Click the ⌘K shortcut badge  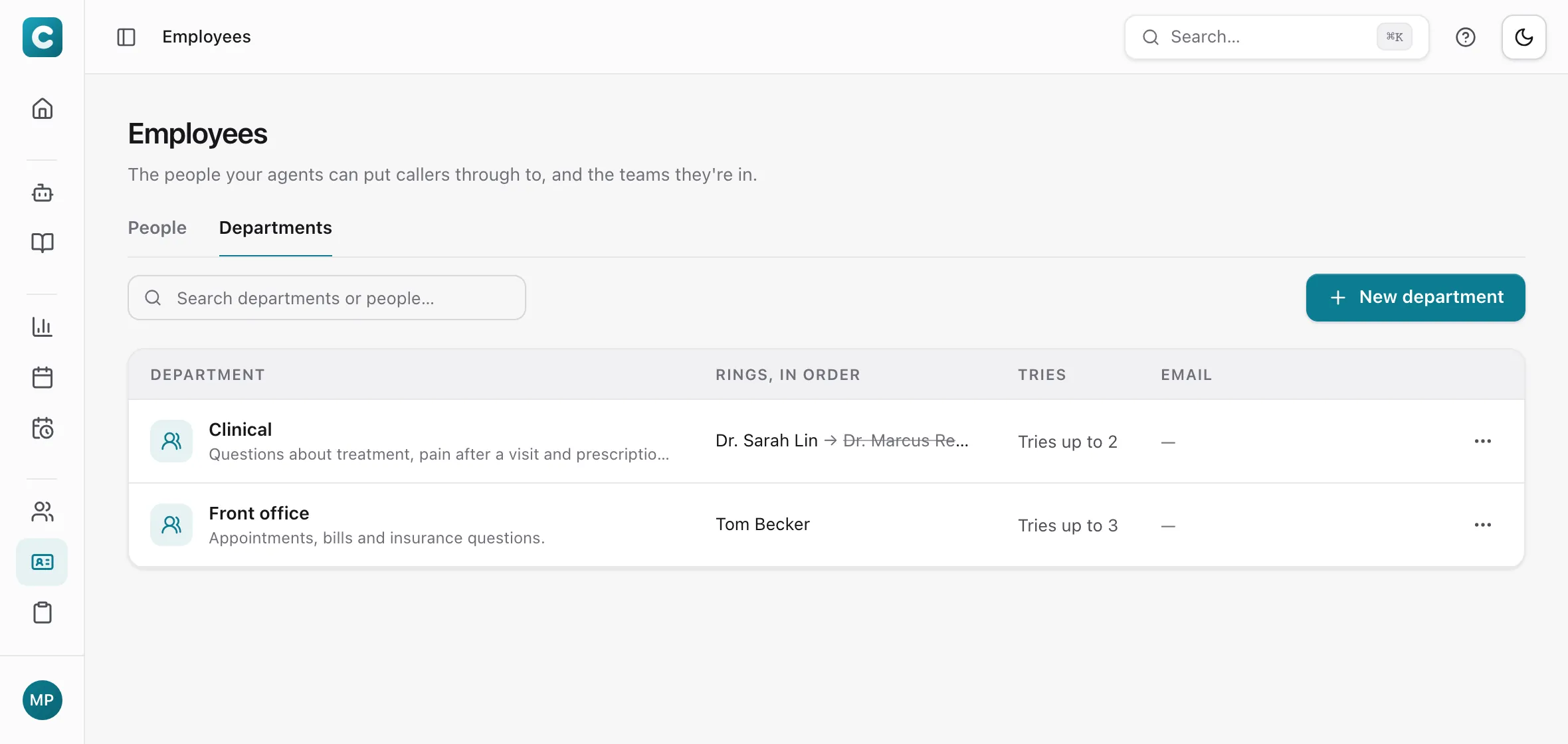pos(1395,37)
